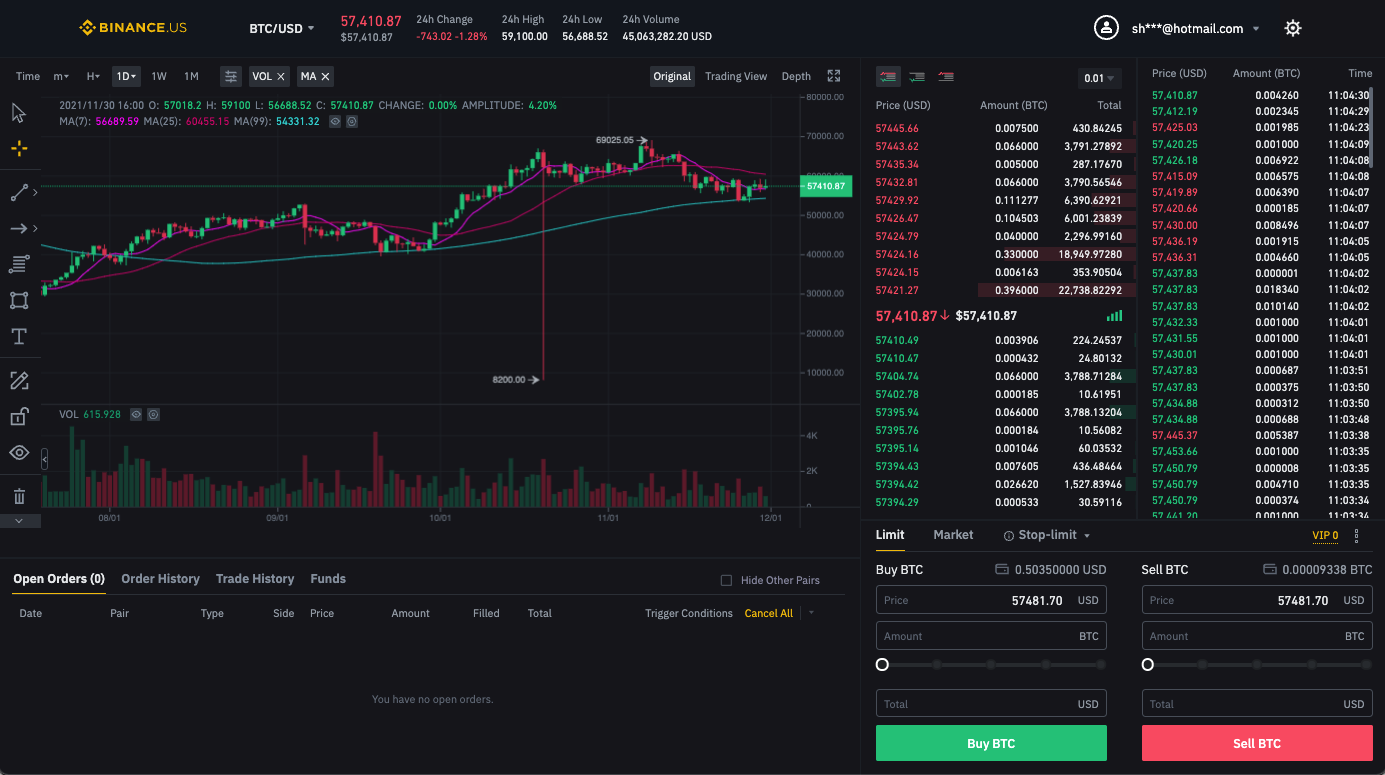
Task: Select the 1W chart interval
Action: (x=159, y=76)
